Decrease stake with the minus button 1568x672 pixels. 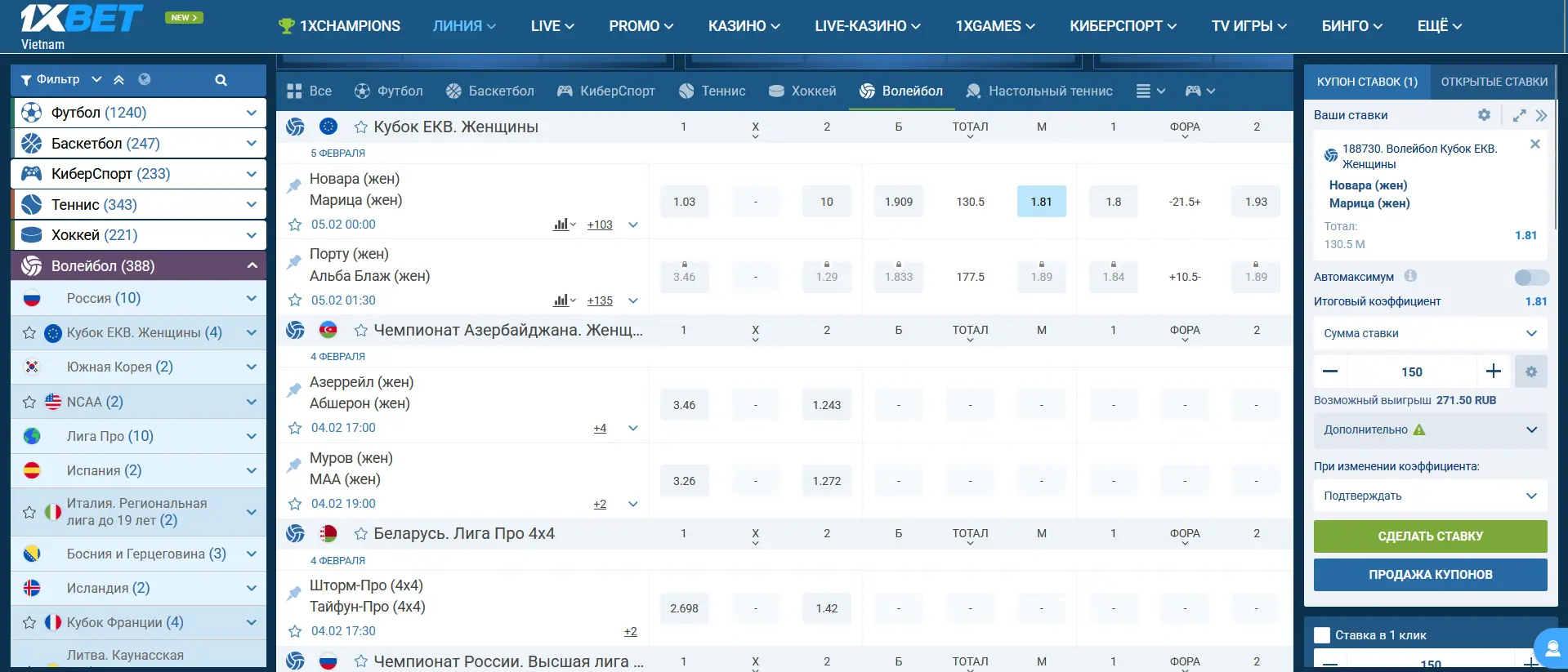click(1330, 372)
